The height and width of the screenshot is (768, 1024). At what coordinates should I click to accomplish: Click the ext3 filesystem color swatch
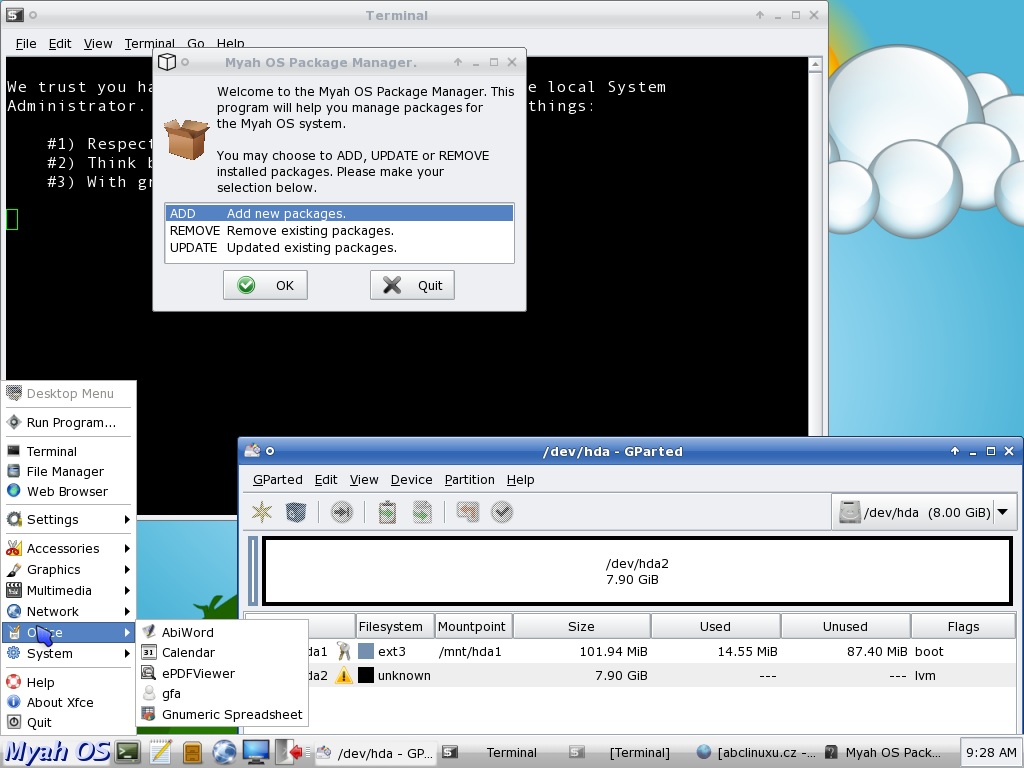366,651
